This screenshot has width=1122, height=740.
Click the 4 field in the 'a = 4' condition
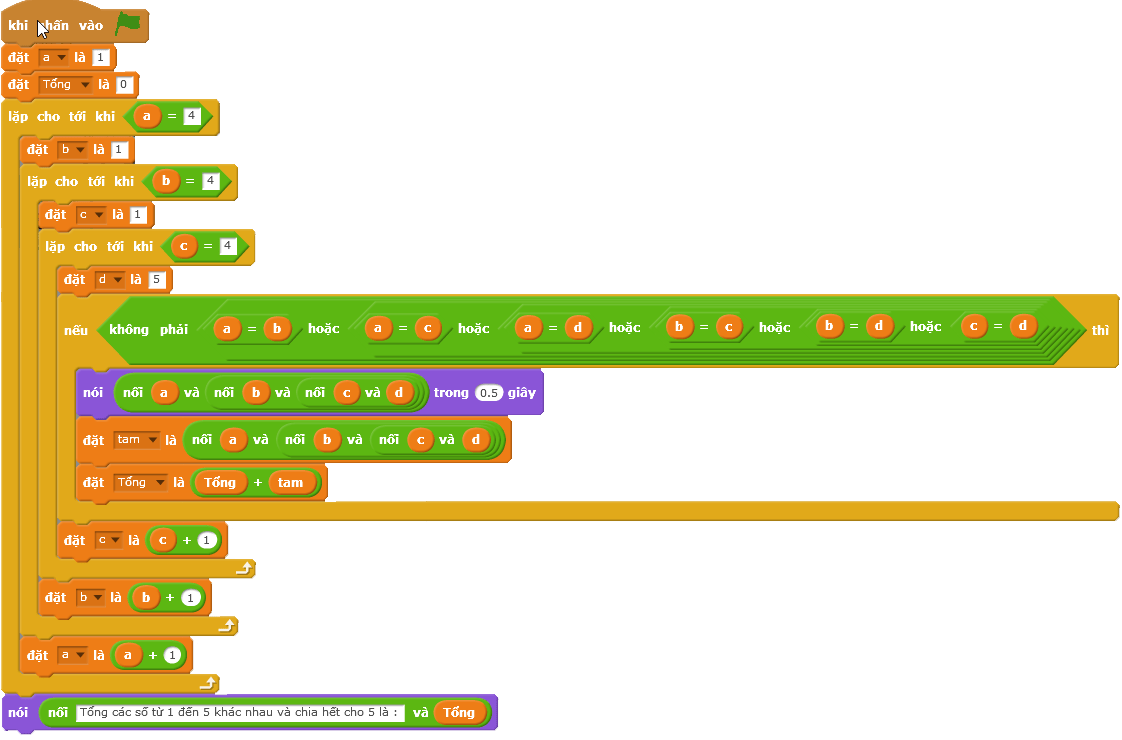[x=192, y=117]
